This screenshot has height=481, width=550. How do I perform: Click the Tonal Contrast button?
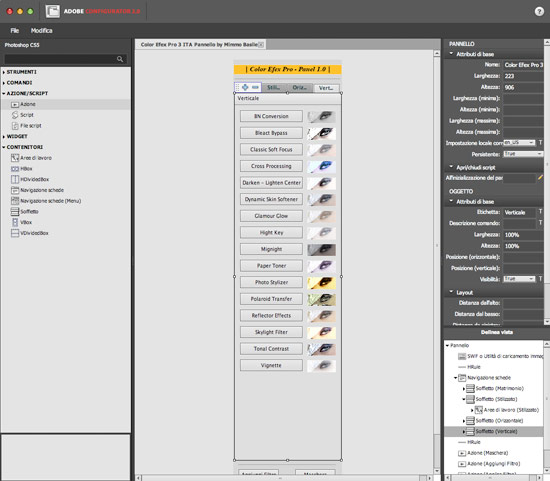[271, 349]
